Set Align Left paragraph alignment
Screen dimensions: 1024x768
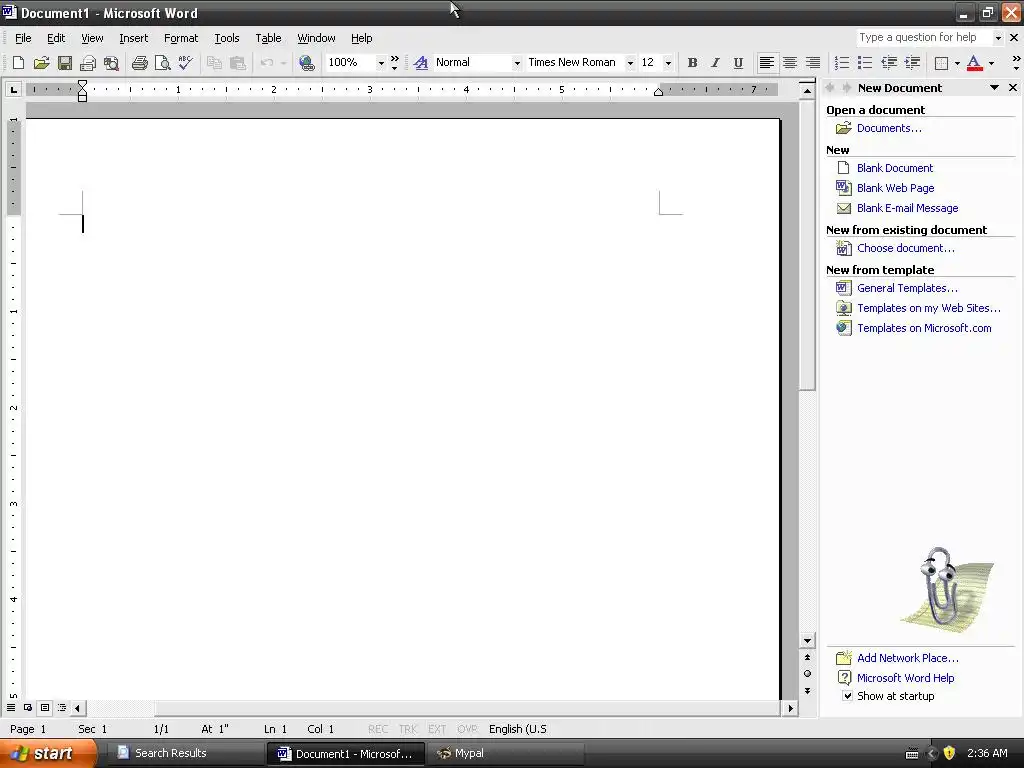coord(767,63)
